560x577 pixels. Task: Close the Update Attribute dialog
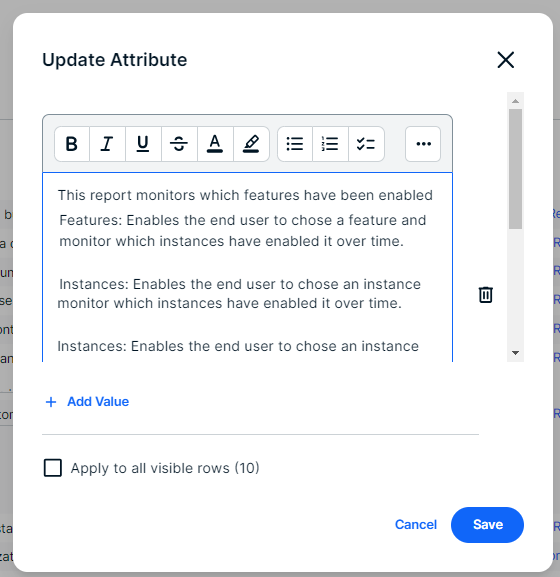[x=506, y=60]
